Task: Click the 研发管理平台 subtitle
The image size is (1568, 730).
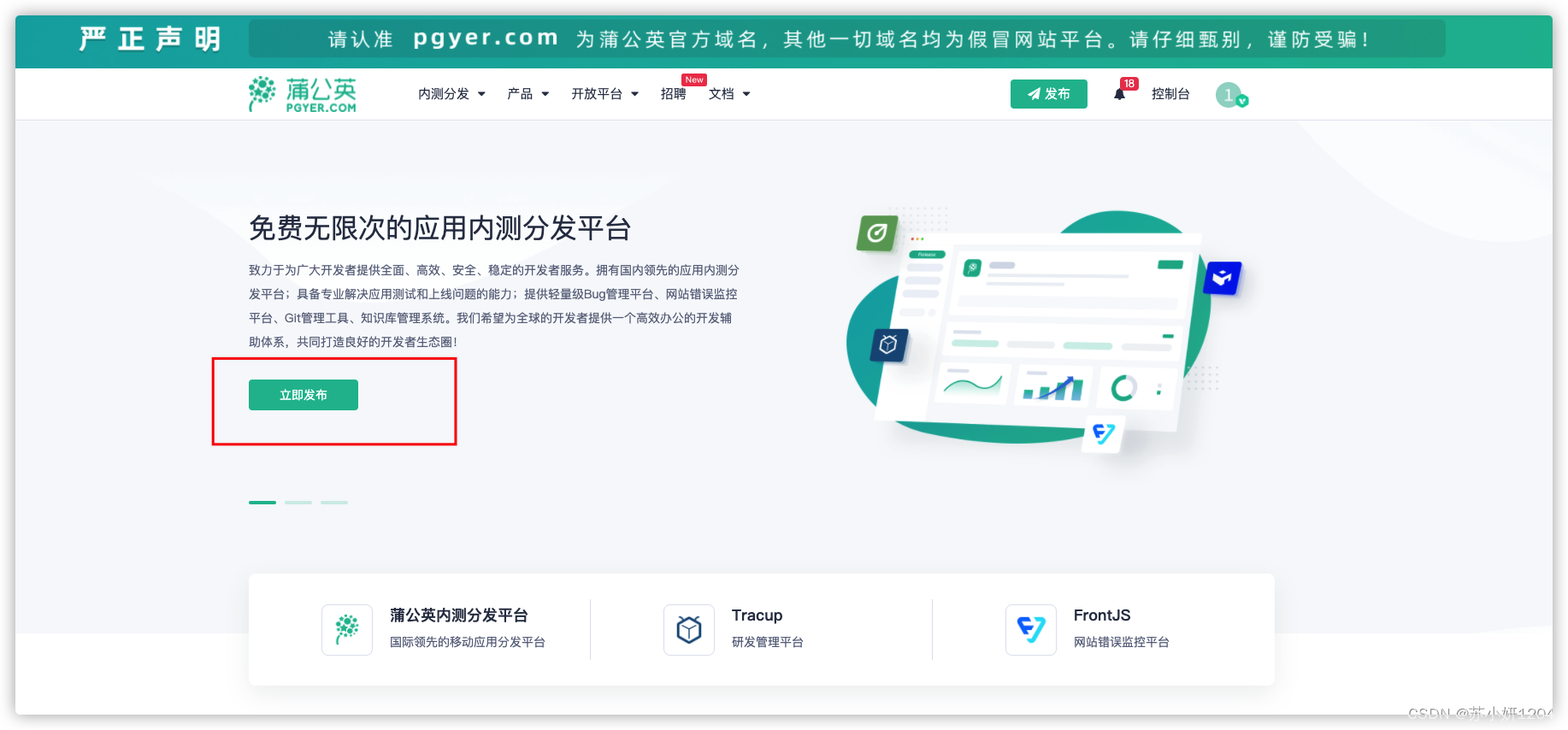Action: (768, 642)
